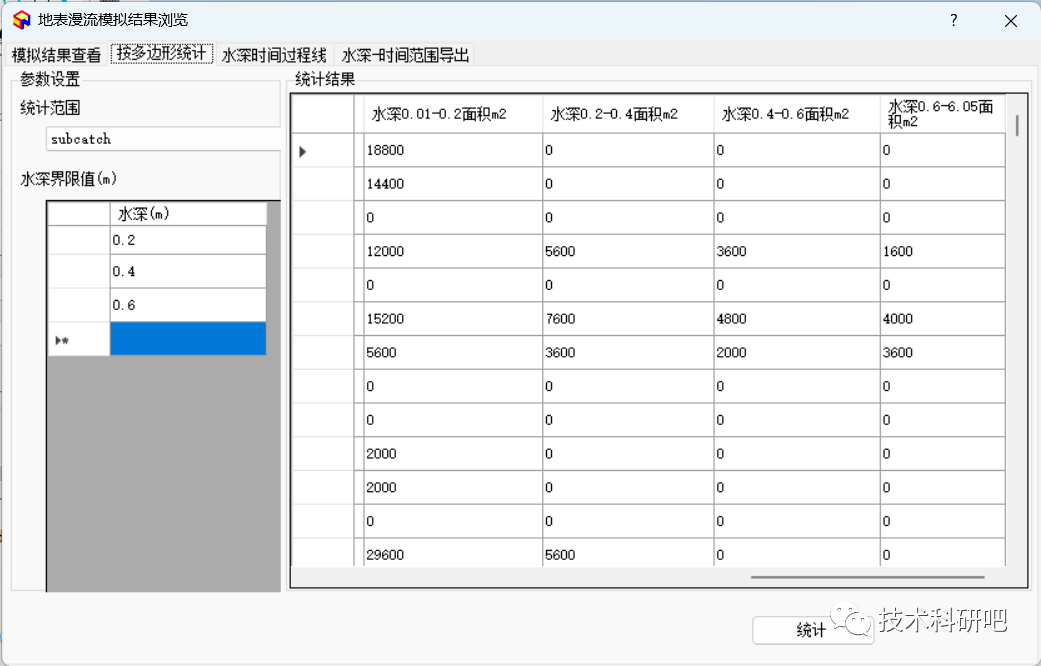Select the 0.6 water depth cell

tap(188, 305)
